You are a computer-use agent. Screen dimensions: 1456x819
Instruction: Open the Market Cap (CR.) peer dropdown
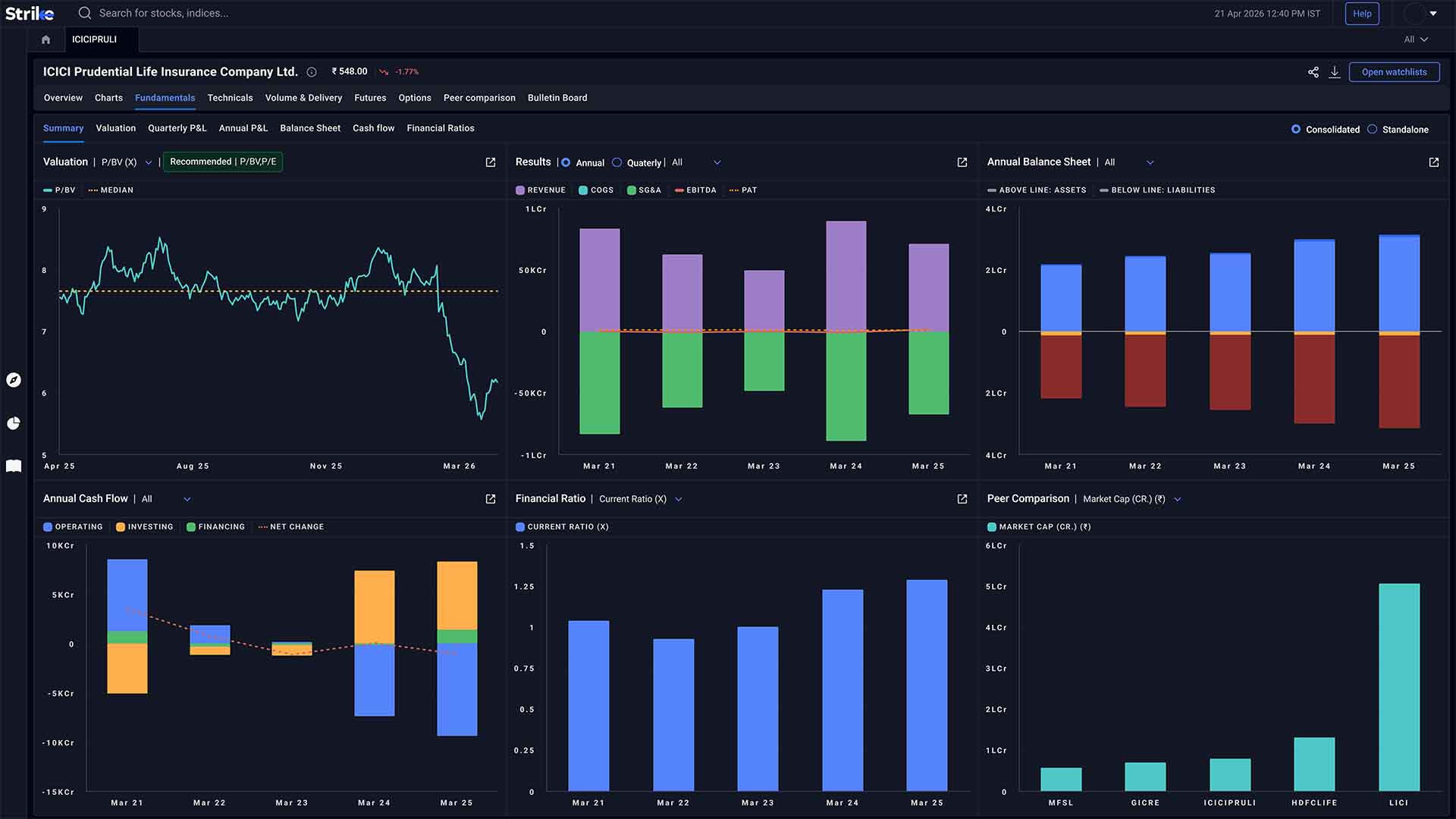click(1132, 499)
